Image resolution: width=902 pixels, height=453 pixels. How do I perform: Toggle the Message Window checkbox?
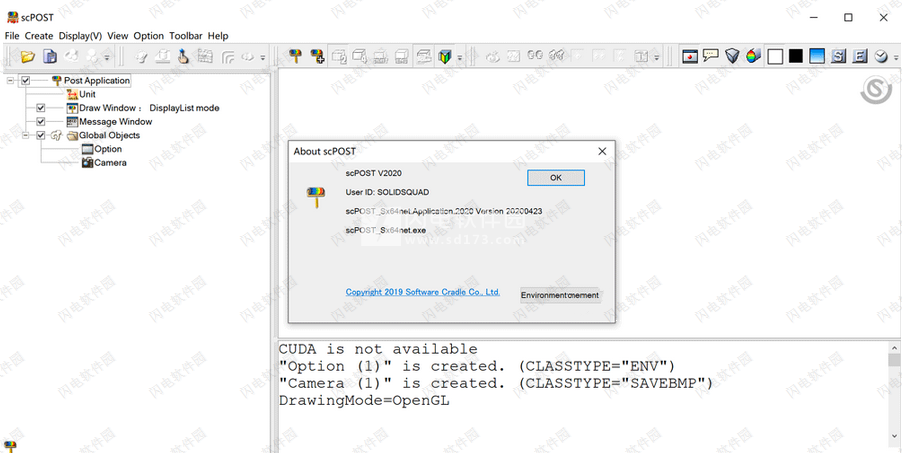[x=40, y=122]
